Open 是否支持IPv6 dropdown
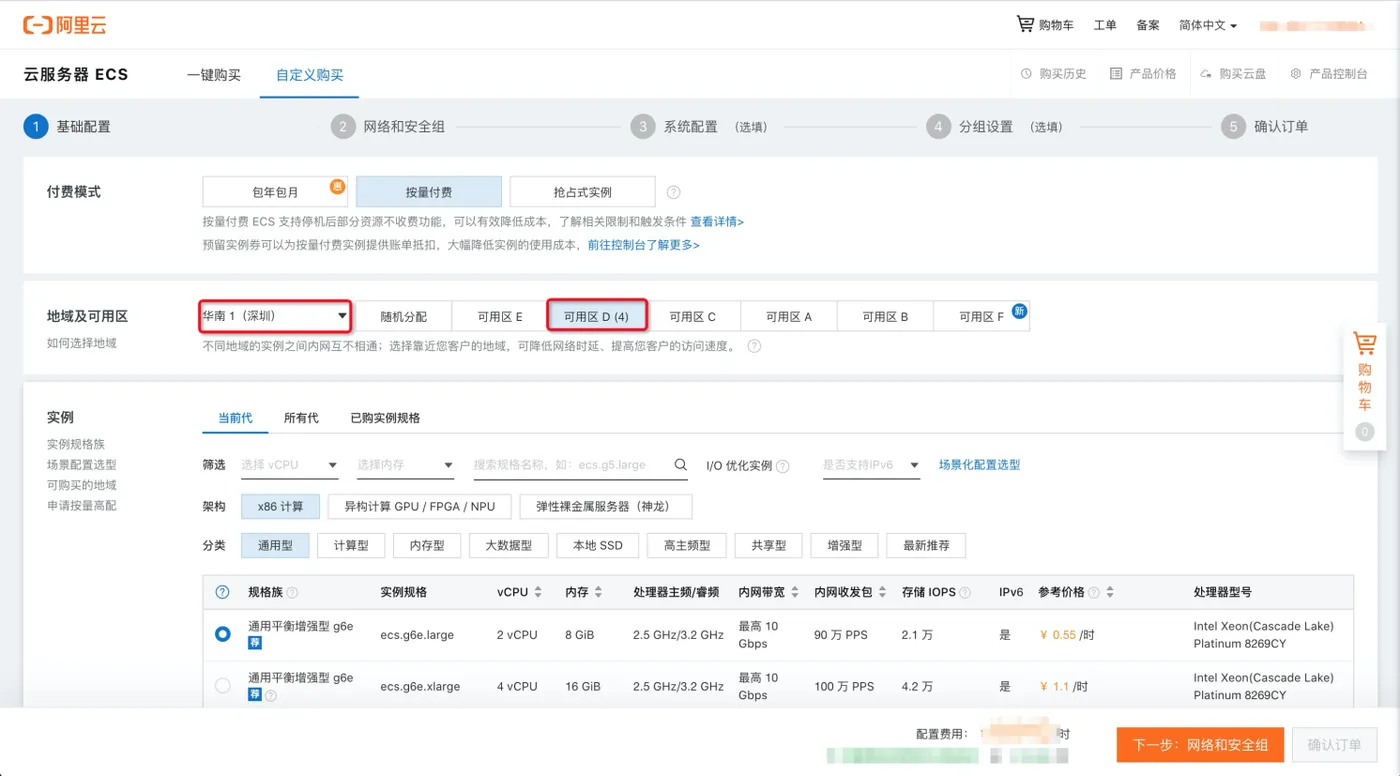 tap(871, 465)
